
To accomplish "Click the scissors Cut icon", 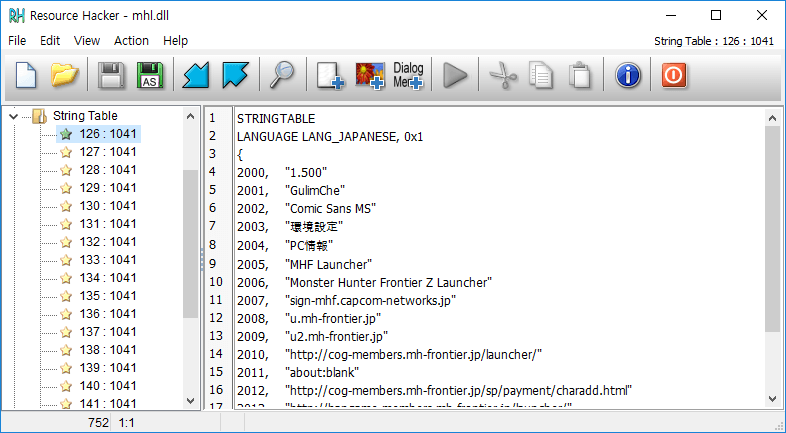I will click(502, 75).
